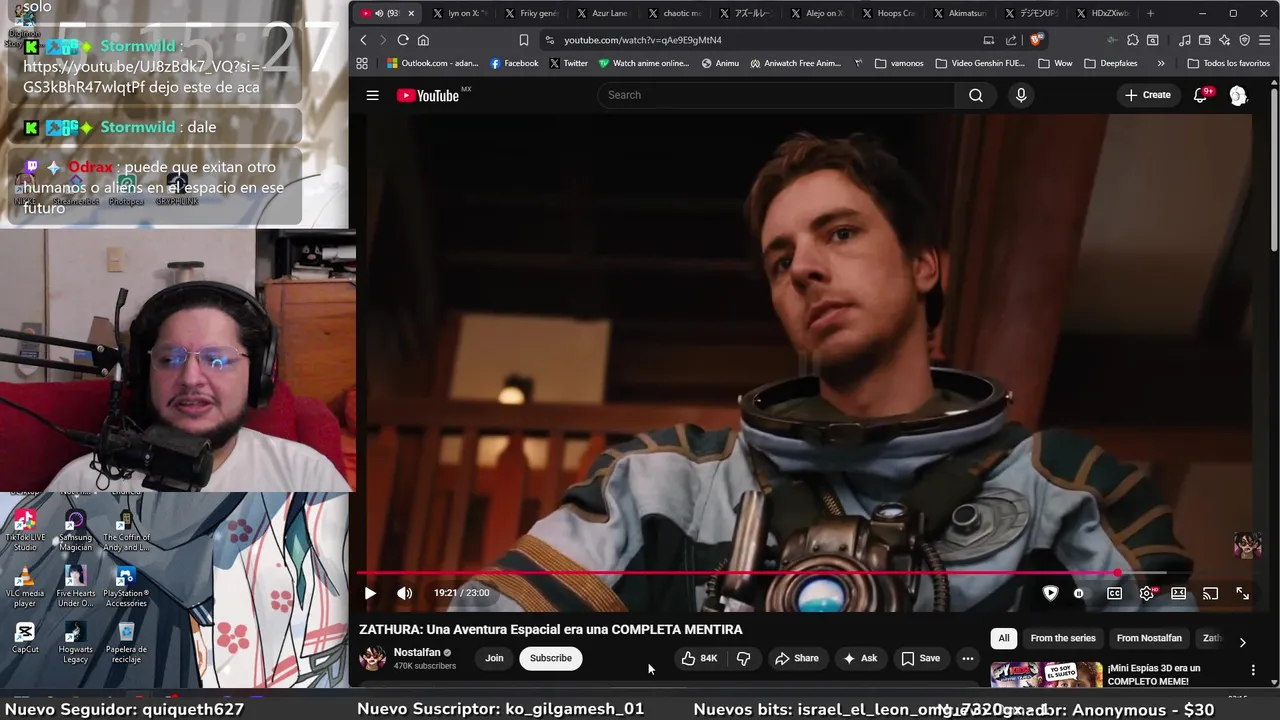Bookmark this page with the bookmark icon

click(x=523, y=40)
